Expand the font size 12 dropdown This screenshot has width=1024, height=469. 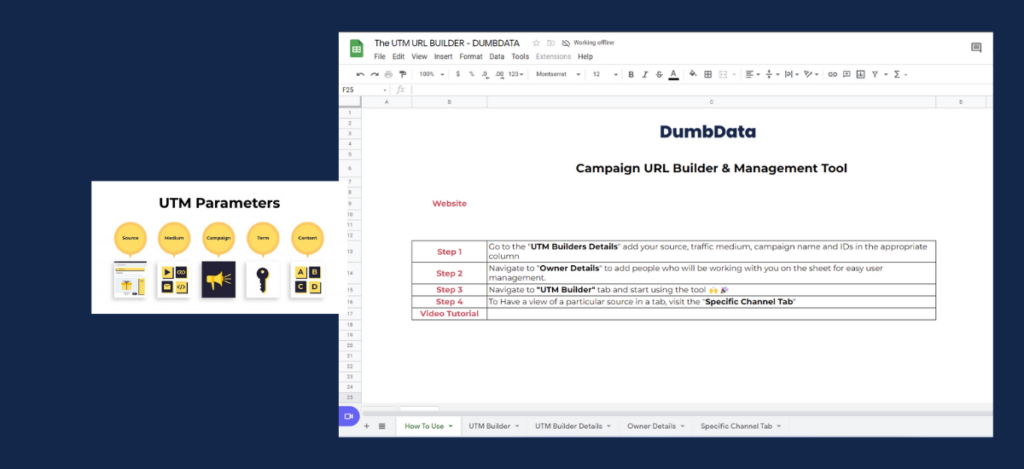(x=605, y=74)
